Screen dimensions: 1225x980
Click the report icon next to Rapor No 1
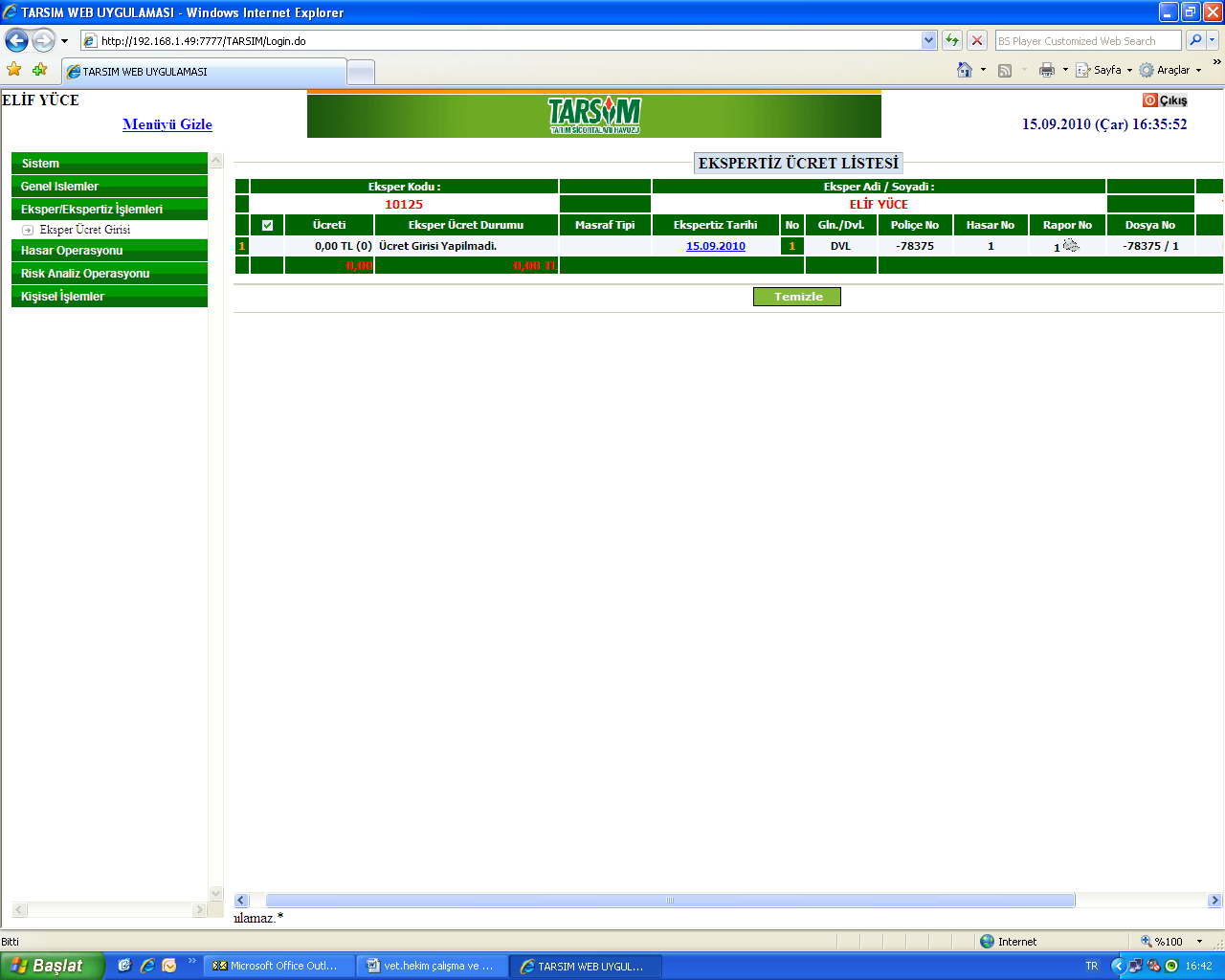tap(1071, 246)
